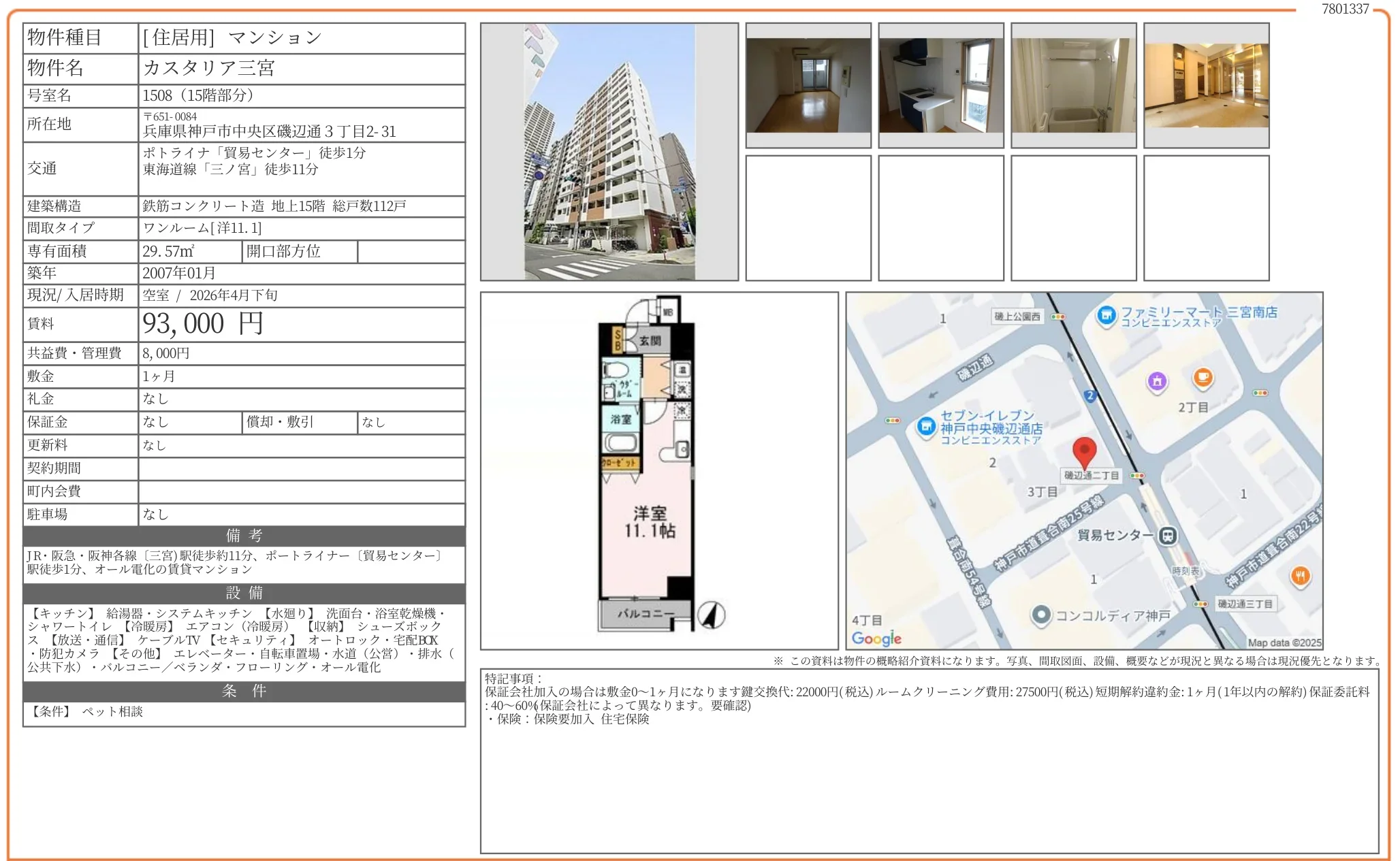Open the building exterior photo
This screenshot has width=1400, height=861.
(609, 152)
